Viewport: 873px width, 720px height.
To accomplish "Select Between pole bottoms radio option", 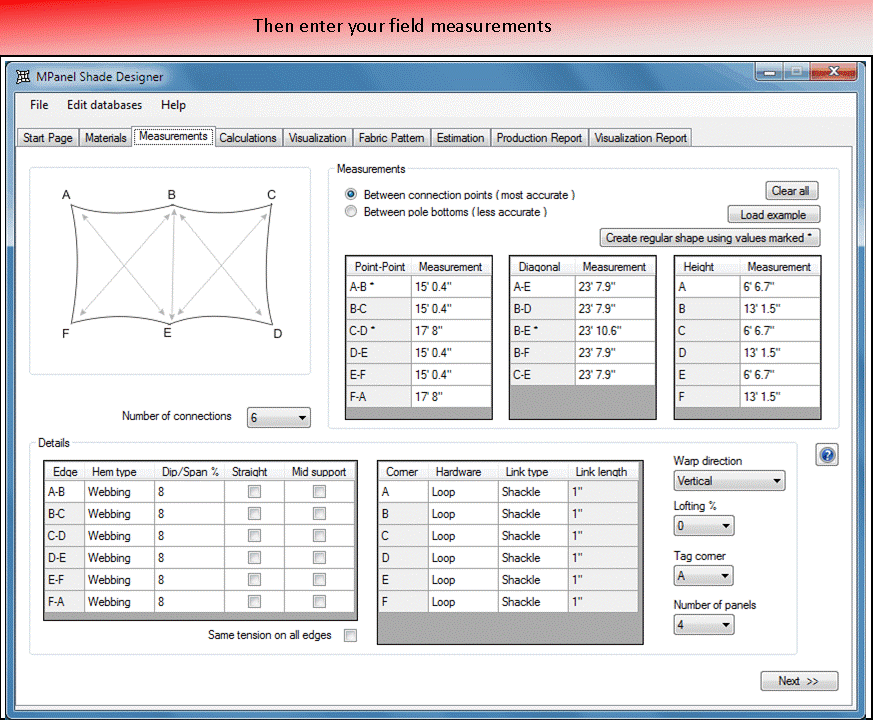I will (351, 212).
